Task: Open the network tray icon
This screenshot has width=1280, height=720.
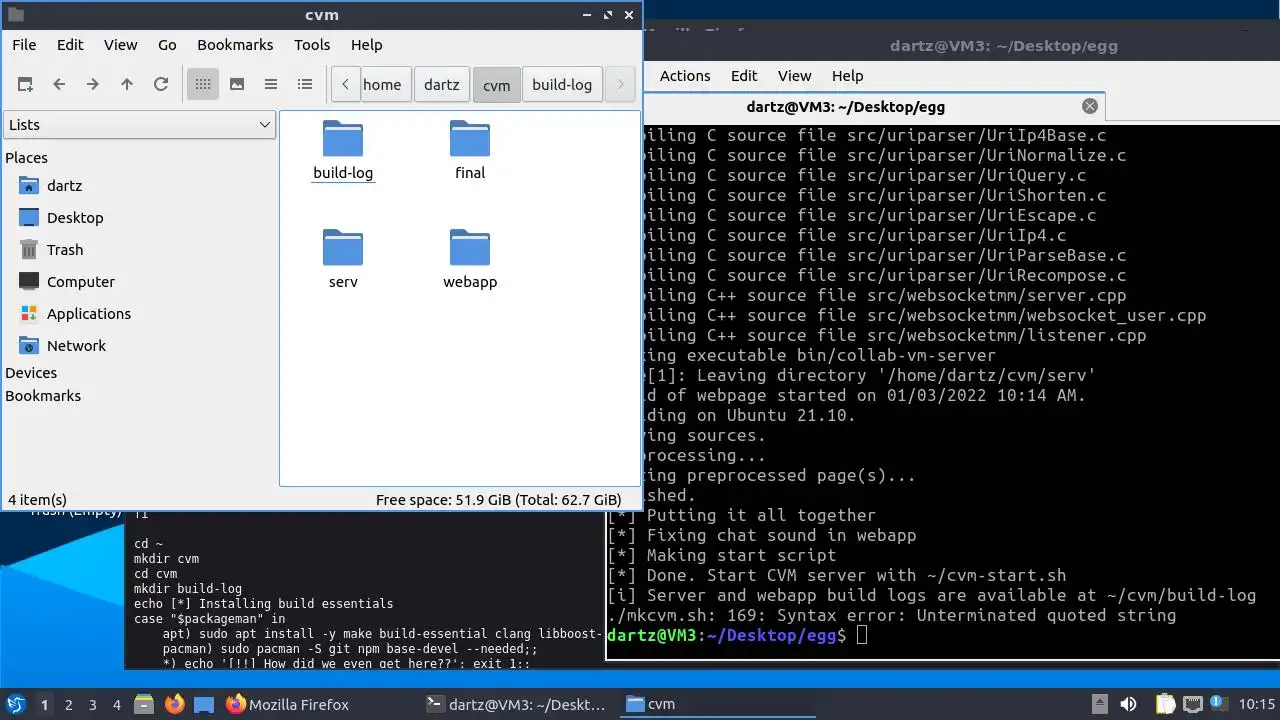Action: click(x=1192, y=704)
